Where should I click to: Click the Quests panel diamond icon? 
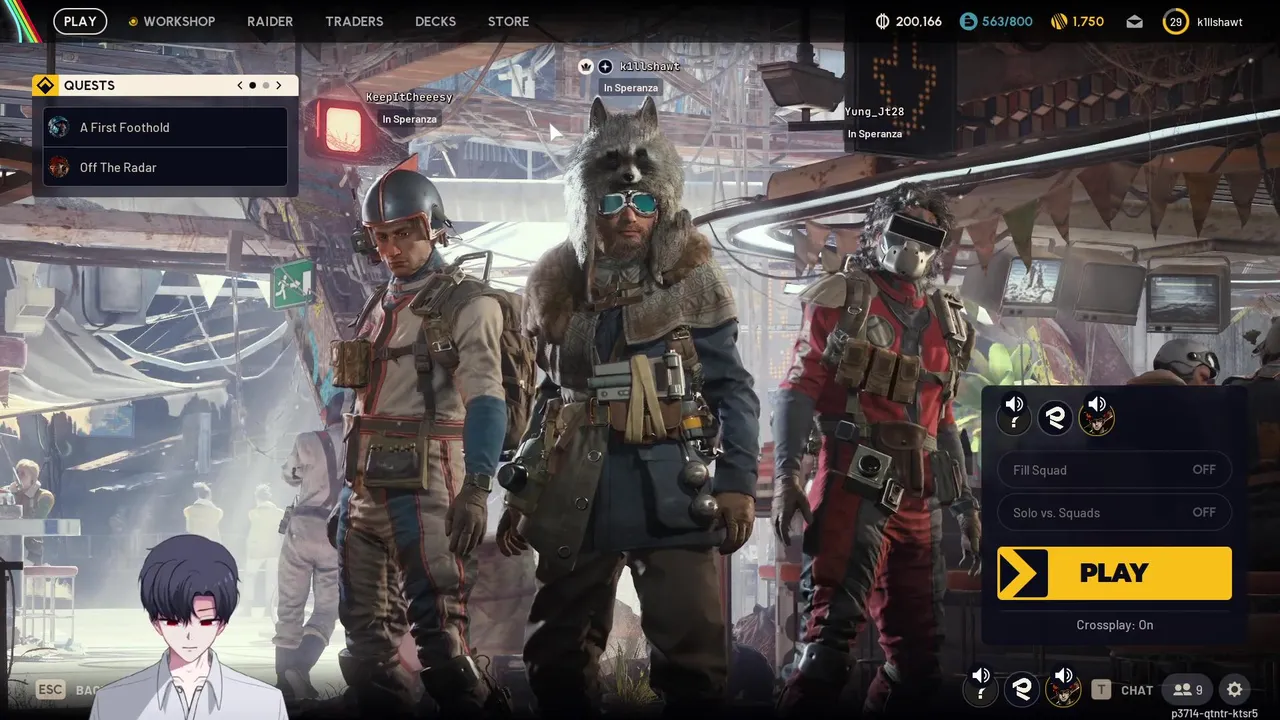(x=46, y=85)
